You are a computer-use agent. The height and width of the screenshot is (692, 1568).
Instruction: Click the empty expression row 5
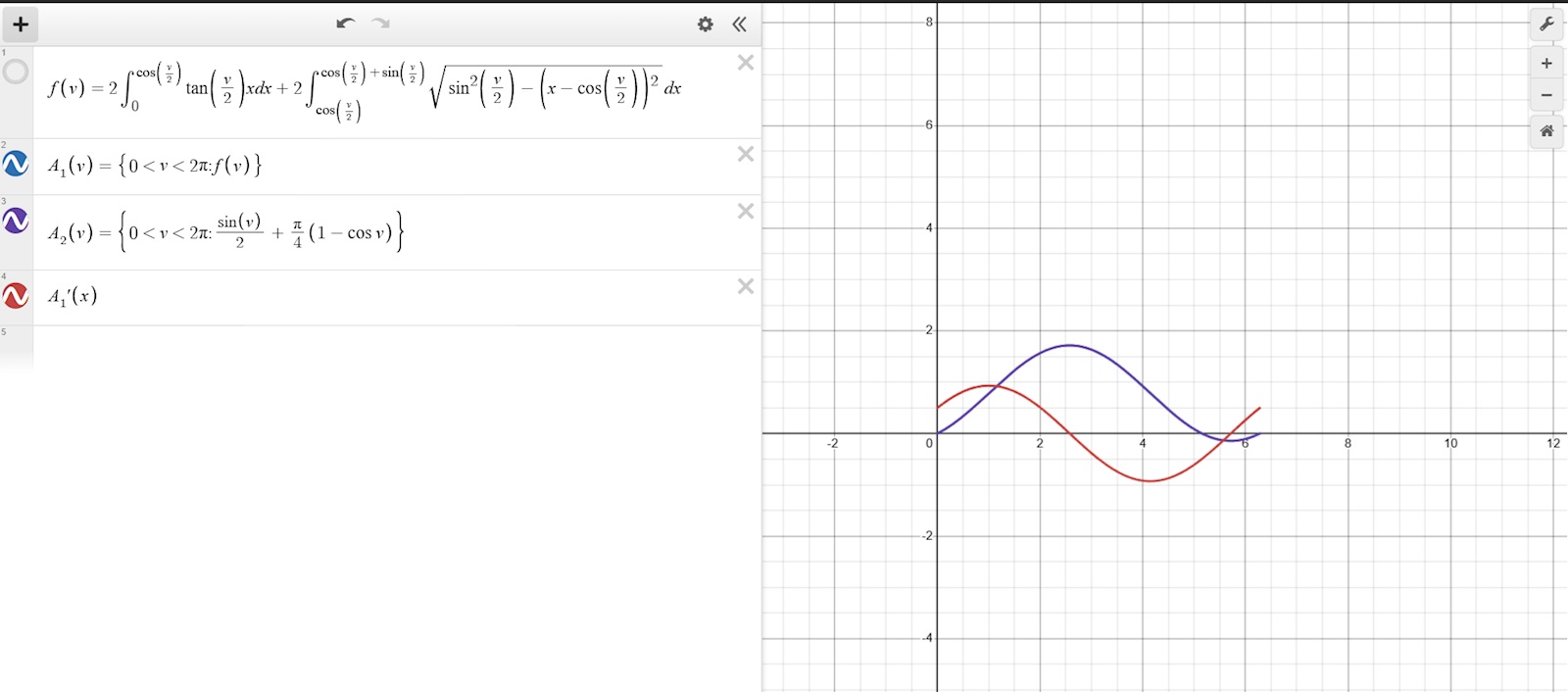(x=392, y=345)
